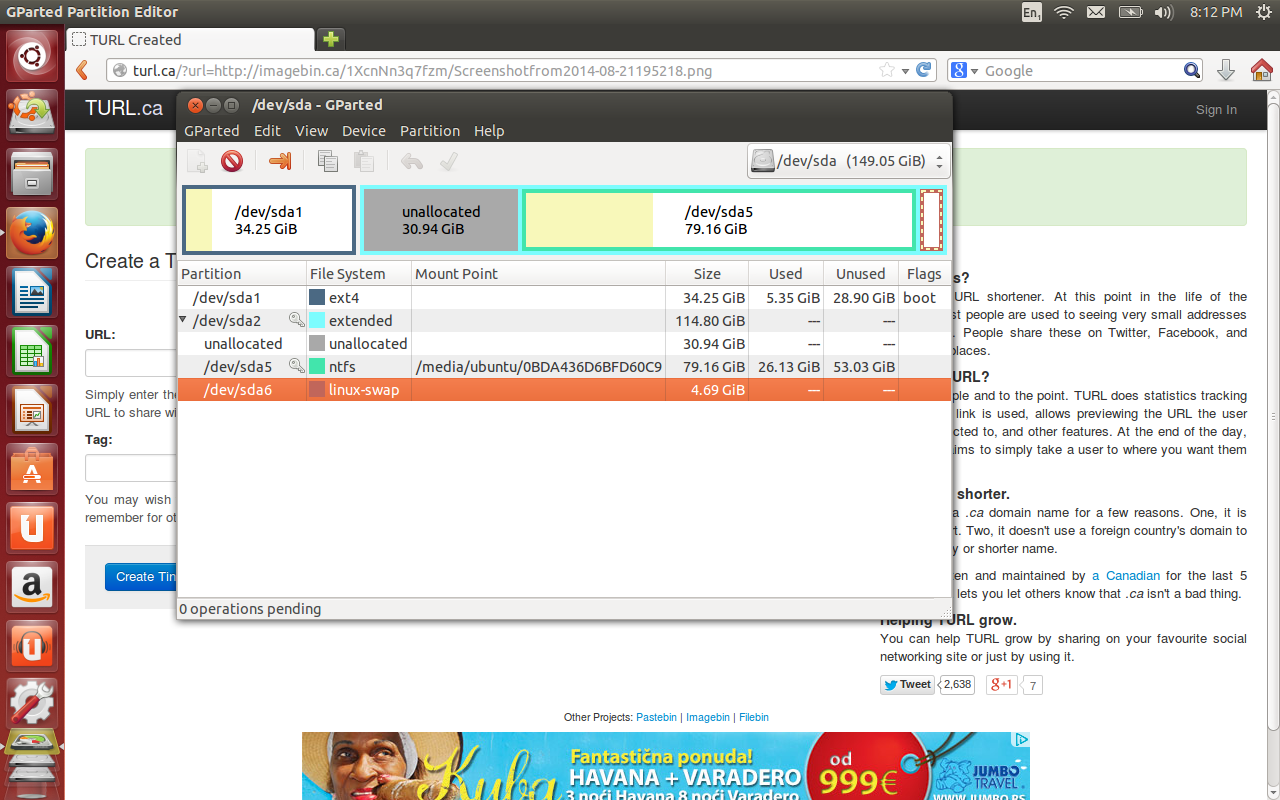Click the Paste partition toolbar icon

364,161
